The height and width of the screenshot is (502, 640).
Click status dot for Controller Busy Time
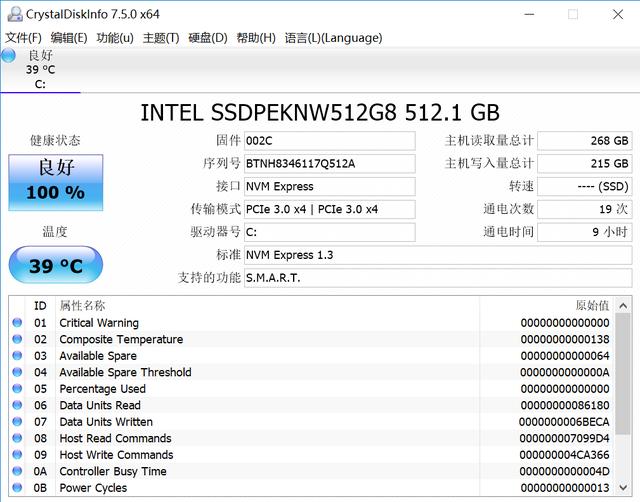(x=17, y=471)
